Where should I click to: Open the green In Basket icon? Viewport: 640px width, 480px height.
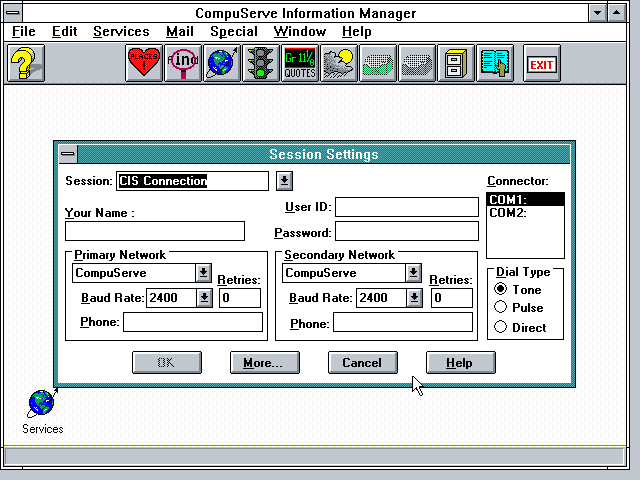[x=378, y=63]
